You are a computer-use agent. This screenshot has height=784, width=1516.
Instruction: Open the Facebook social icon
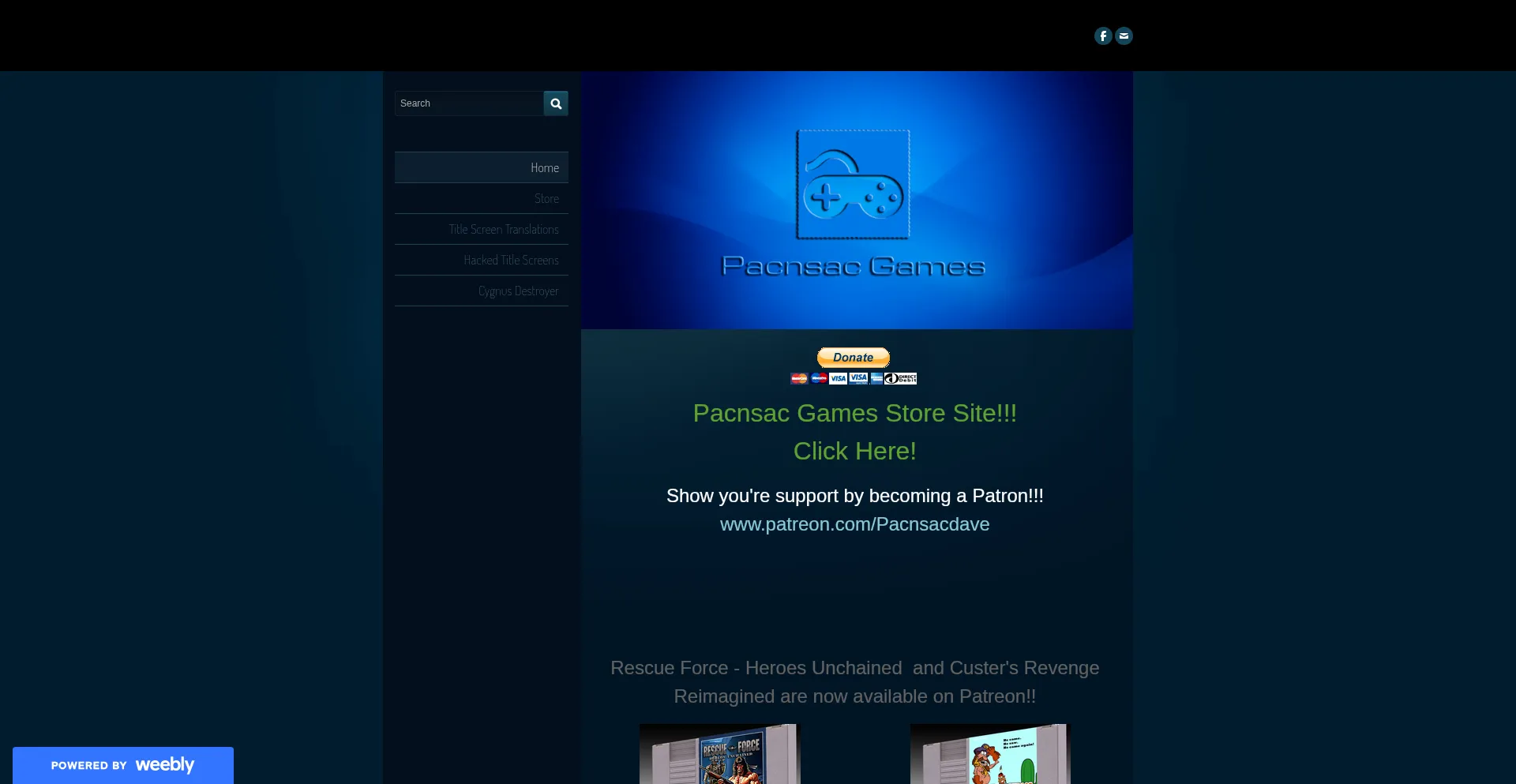(x=1103, y=36)
